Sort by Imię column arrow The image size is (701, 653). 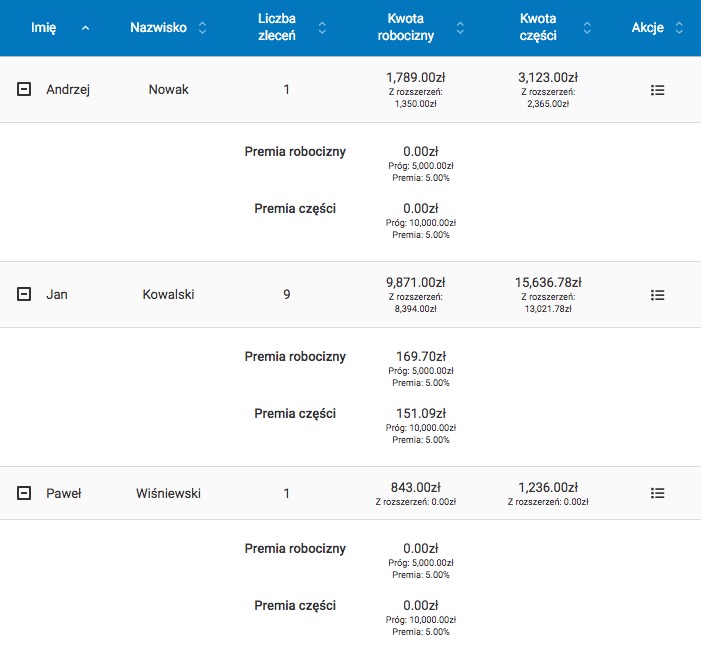pyautogui.click(x=85, y=28)
